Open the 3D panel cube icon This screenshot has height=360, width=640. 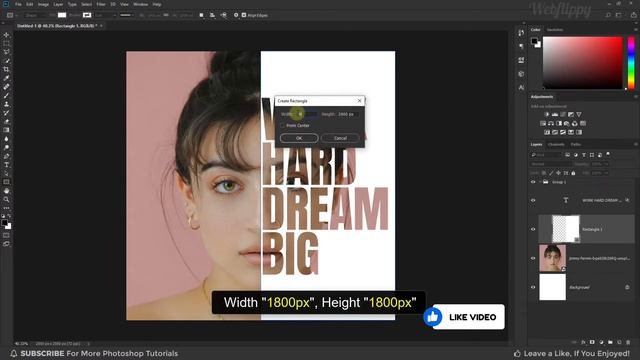(521, 74)
